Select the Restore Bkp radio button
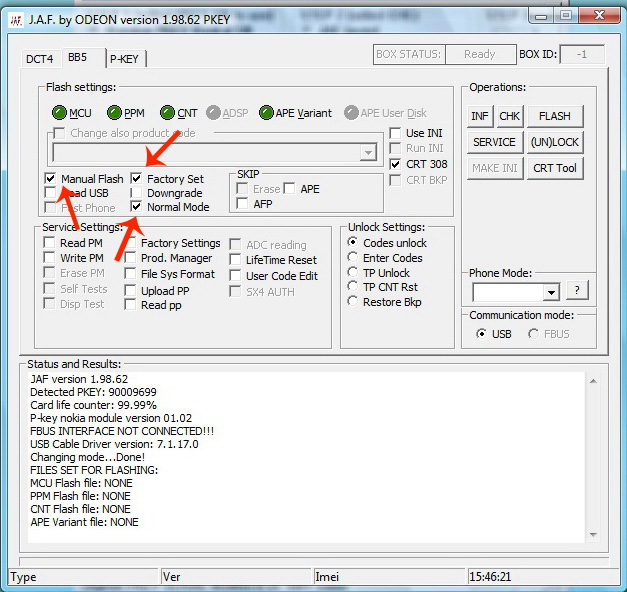The image size is (627, 592). point(352,302)
